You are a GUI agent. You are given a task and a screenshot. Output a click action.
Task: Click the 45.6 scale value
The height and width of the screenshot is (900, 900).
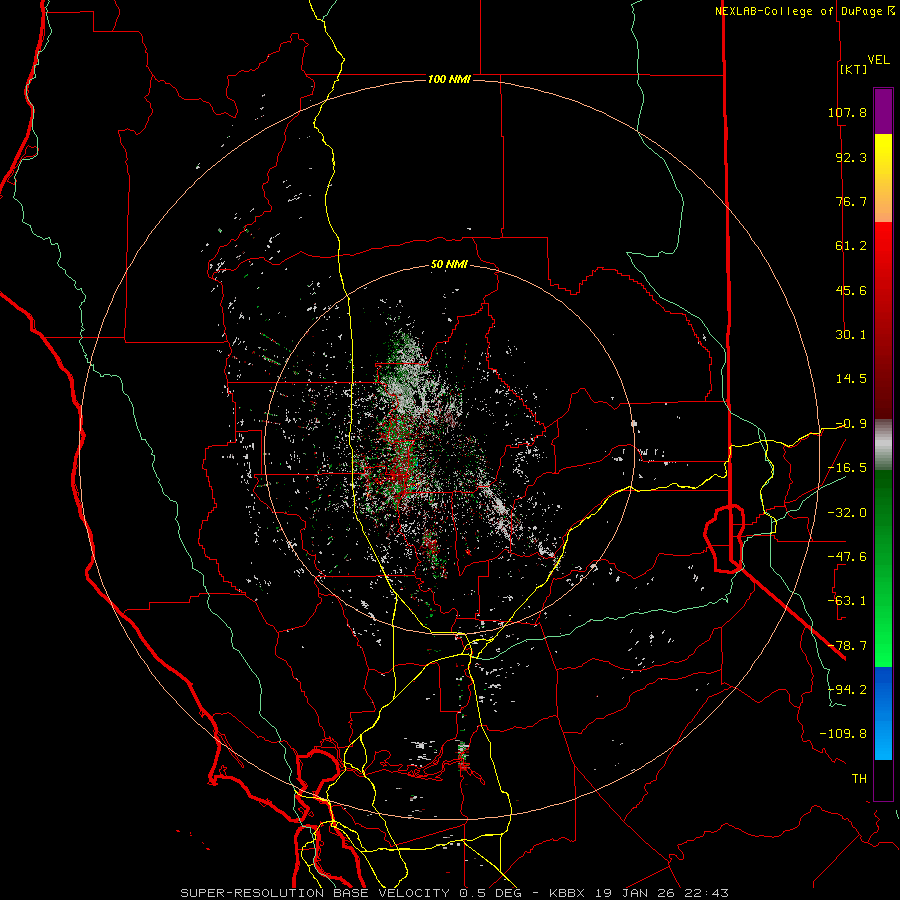(x=851, y=290)
